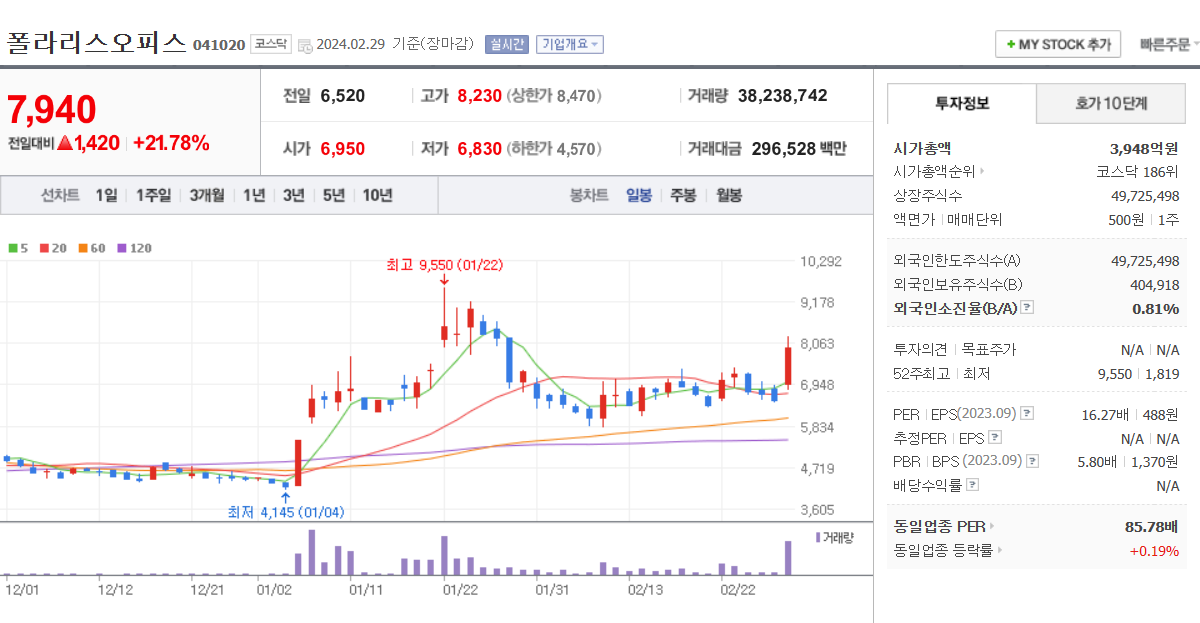Select the 1일 line chart period
The width and height of the screenshot is (1200, 623).
click(x=106, y=195)
